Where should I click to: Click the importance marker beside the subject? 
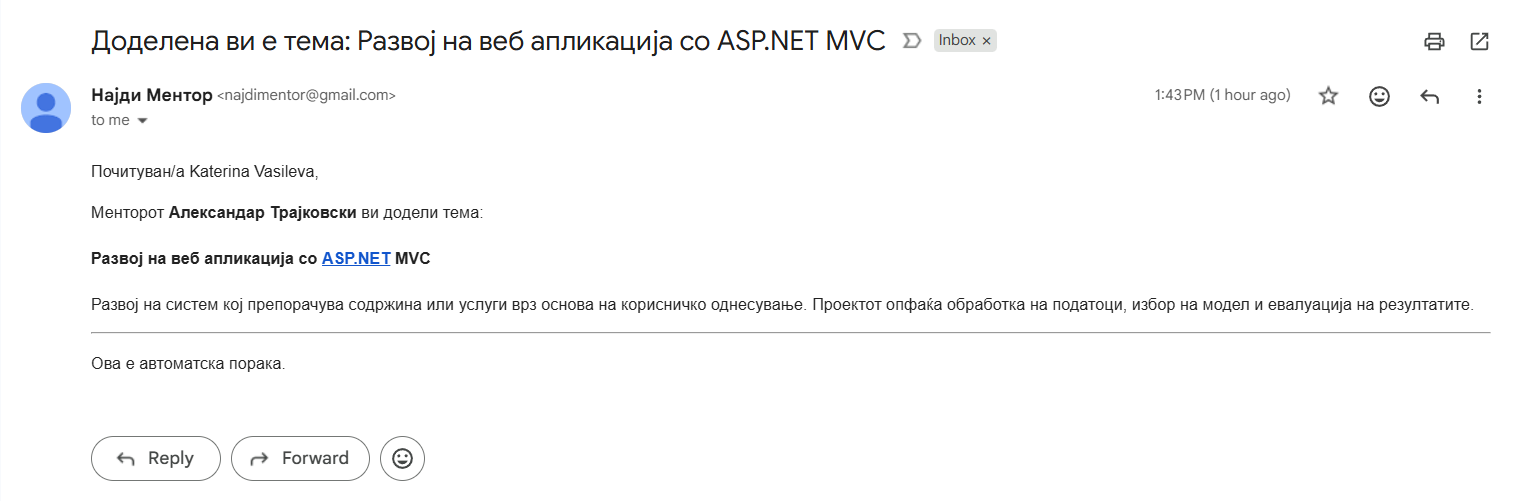tap(911, 41)
